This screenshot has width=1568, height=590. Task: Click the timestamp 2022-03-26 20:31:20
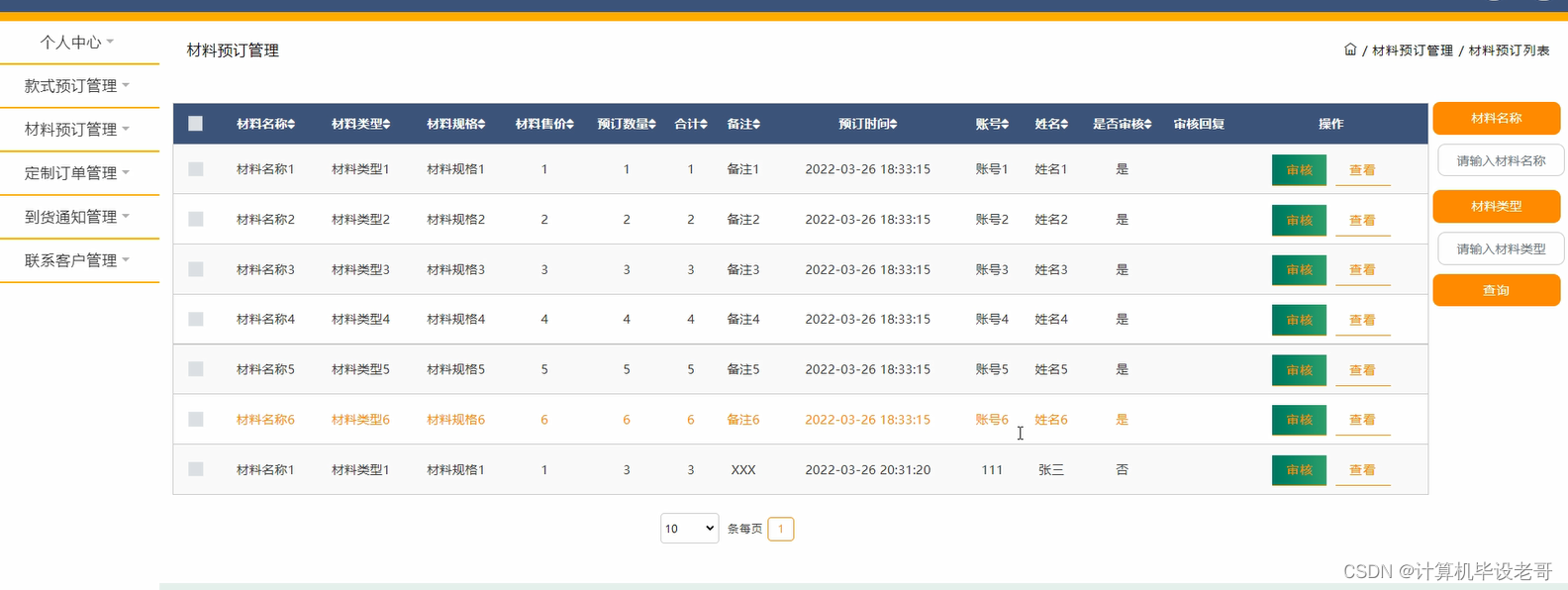[868, 470]
